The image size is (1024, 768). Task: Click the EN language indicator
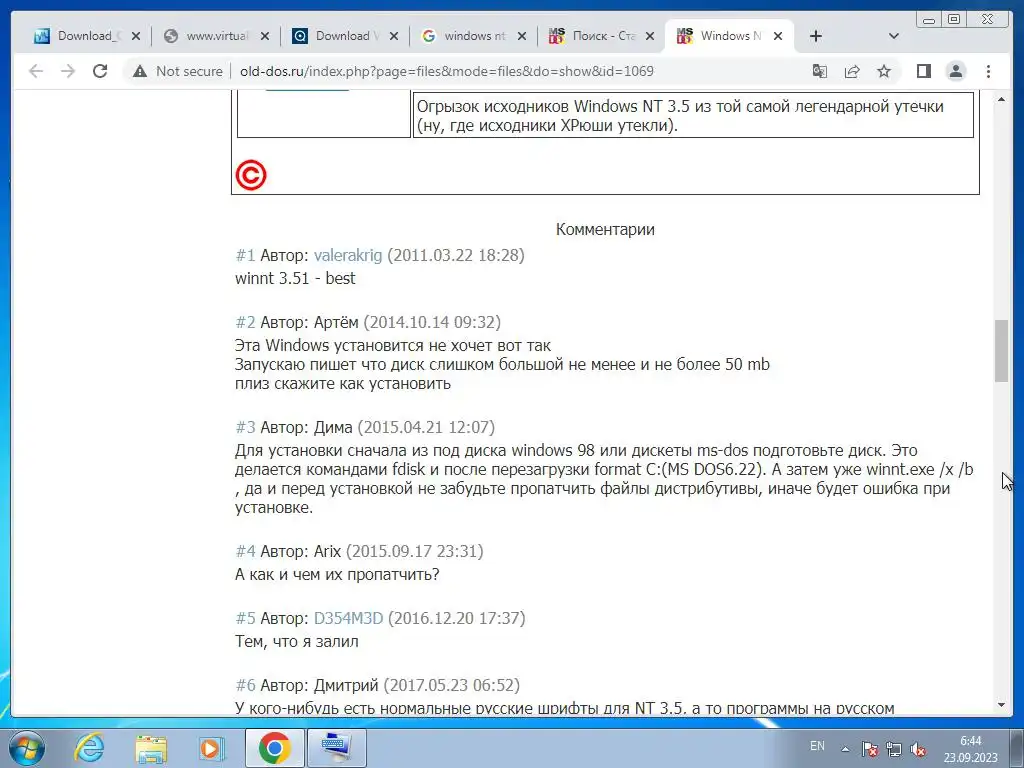click(x=817, y=746)
